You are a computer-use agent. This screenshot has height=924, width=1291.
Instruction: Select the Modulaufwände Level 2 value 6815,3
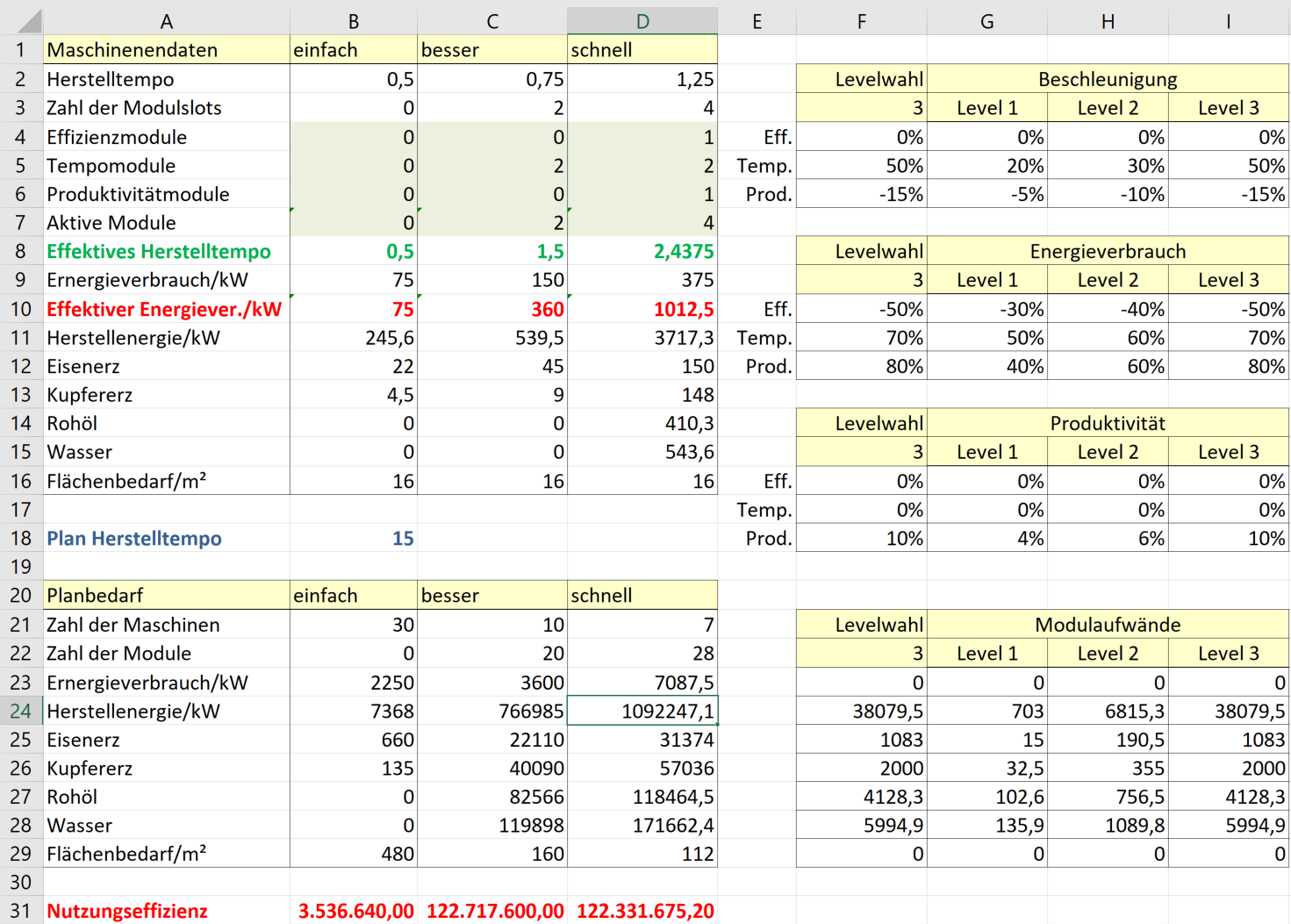(x=1108, y=711)
